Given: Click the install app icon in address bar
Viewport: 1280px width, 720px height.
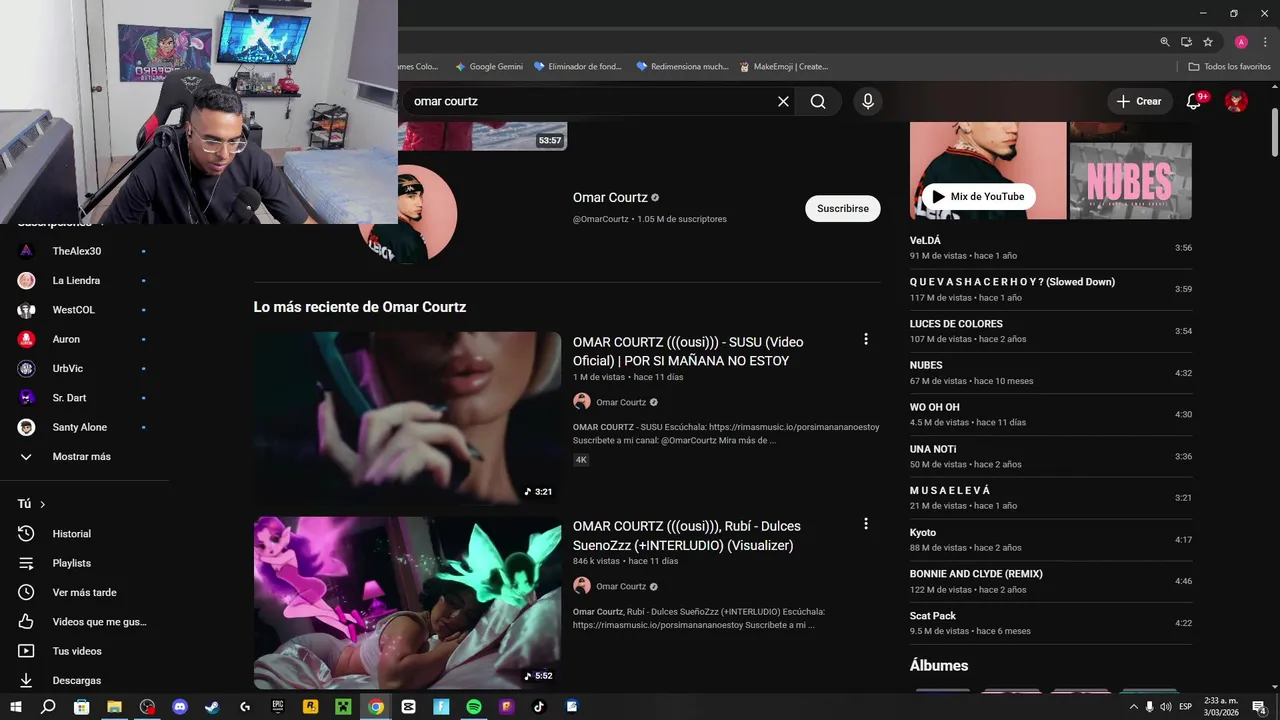Looking at the screenshot, I should [x=1186, y=42].
